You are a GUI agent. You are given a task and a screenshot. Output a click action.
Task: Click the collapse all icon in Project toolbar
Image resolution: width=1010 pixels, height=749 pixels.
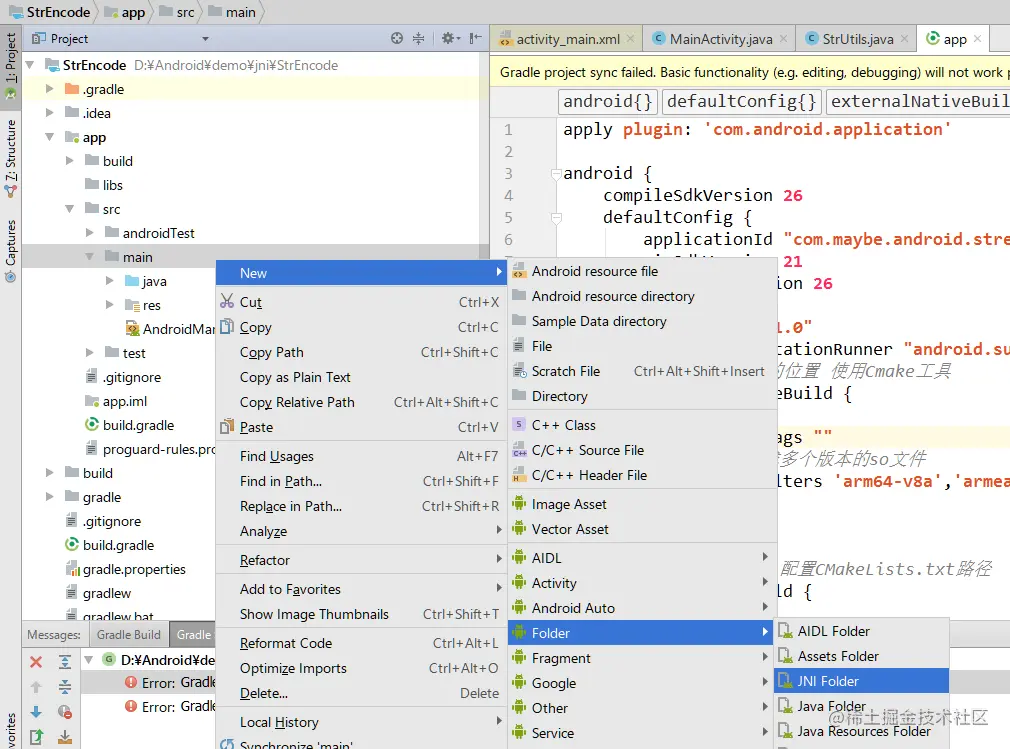point(419,39)
